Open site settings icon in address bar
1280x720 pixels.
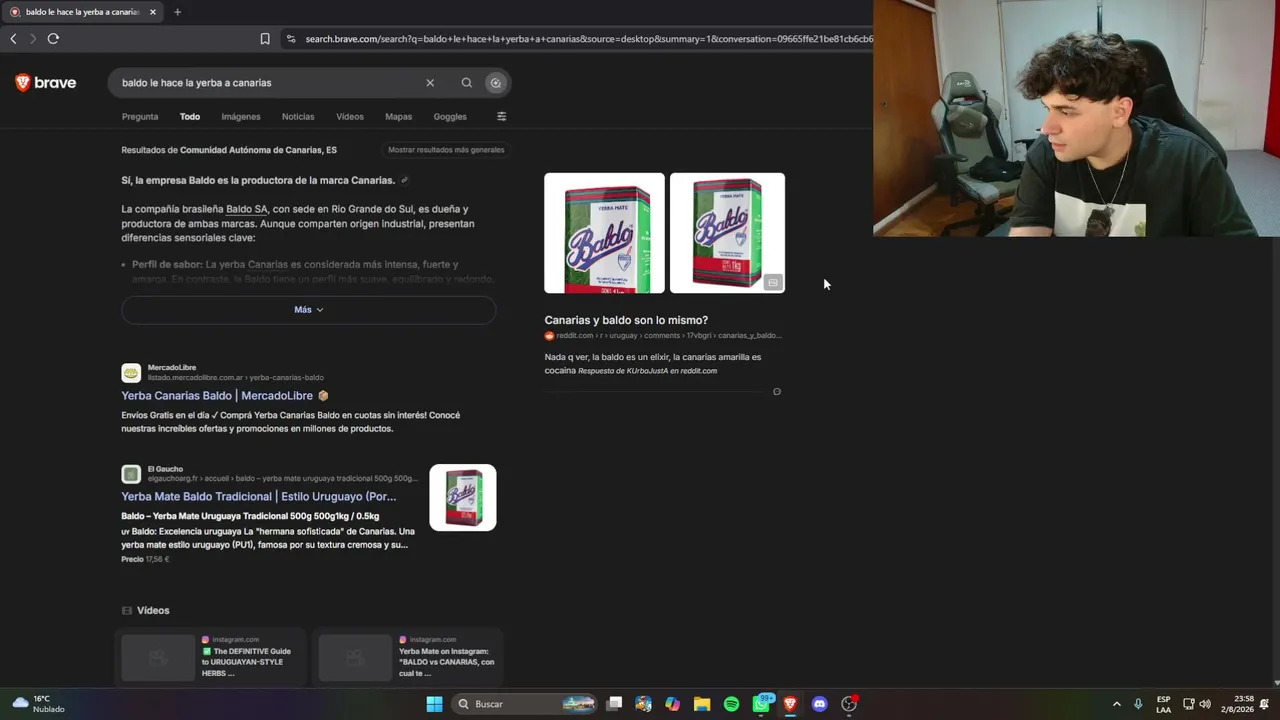[x=291, y=39]
